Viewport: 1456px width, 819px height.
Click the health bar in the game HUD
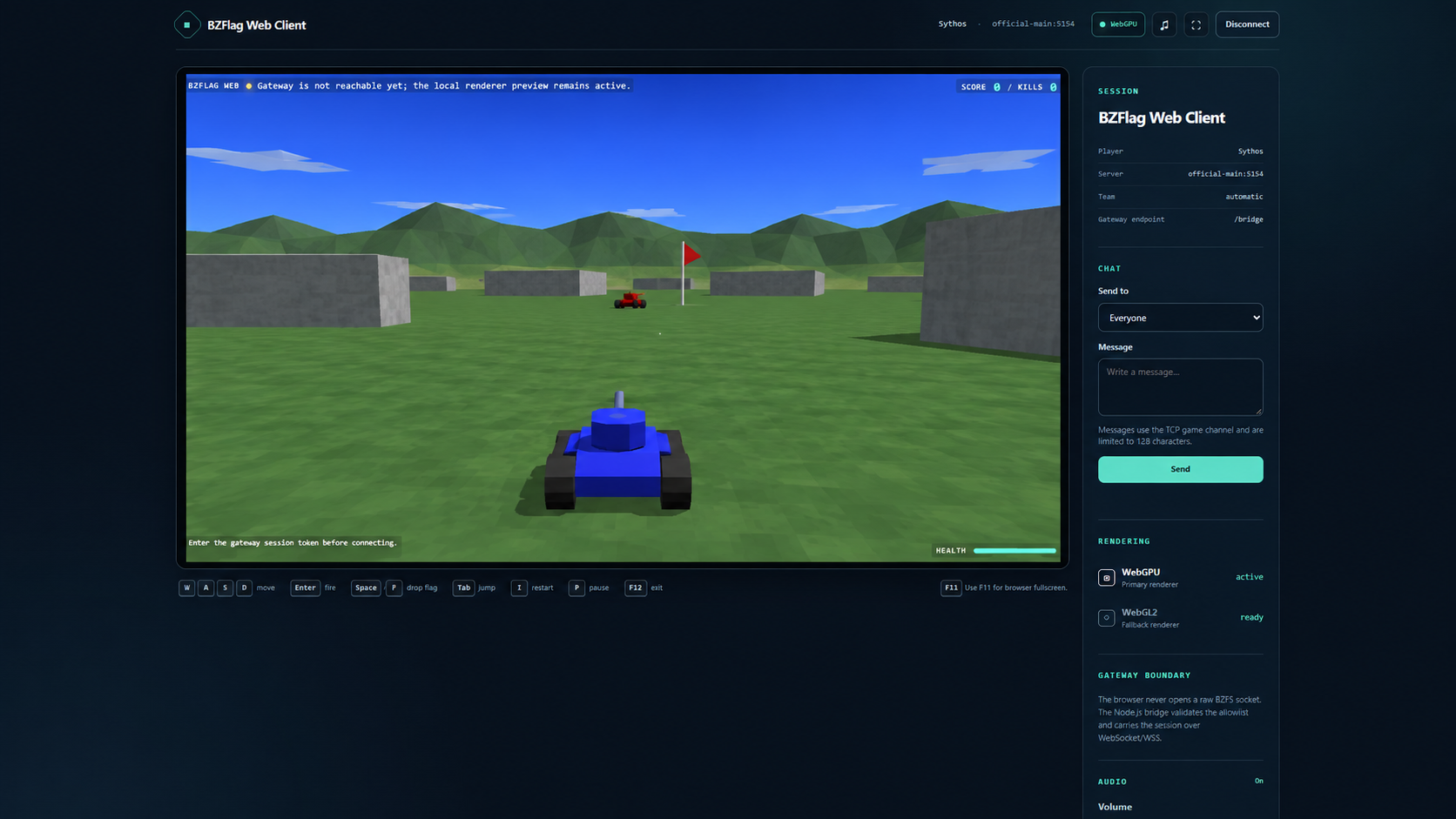[x=1014, y=550]
